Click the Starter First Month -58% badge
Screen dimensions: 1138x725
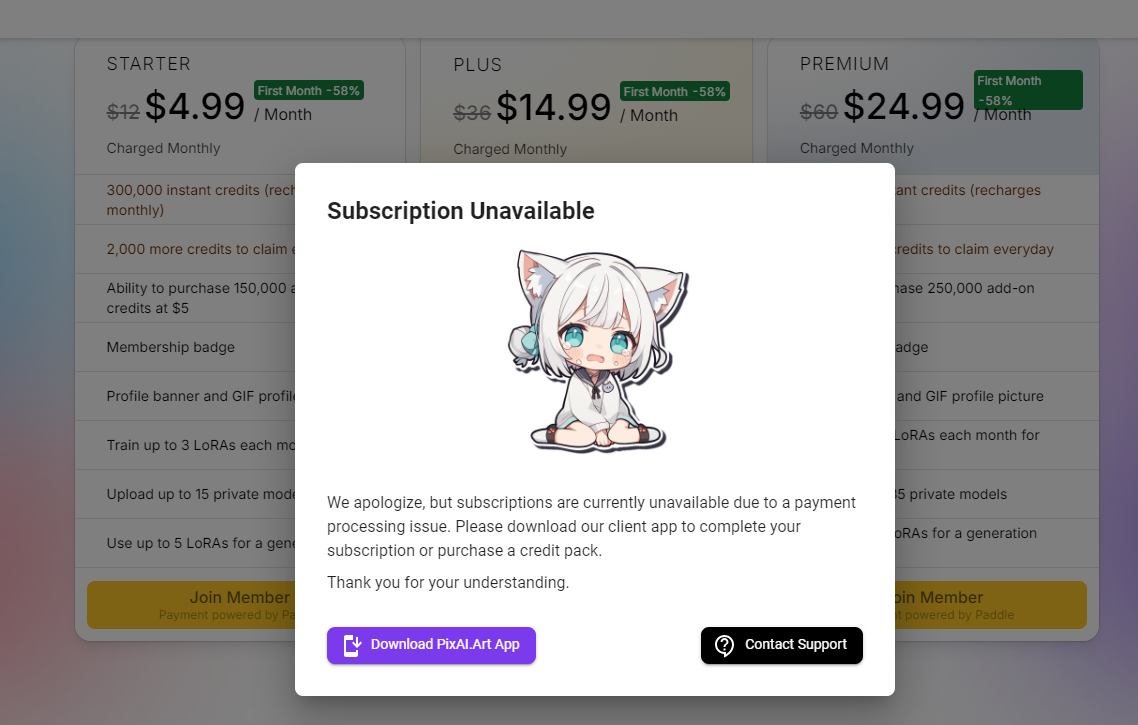[308, 91]
